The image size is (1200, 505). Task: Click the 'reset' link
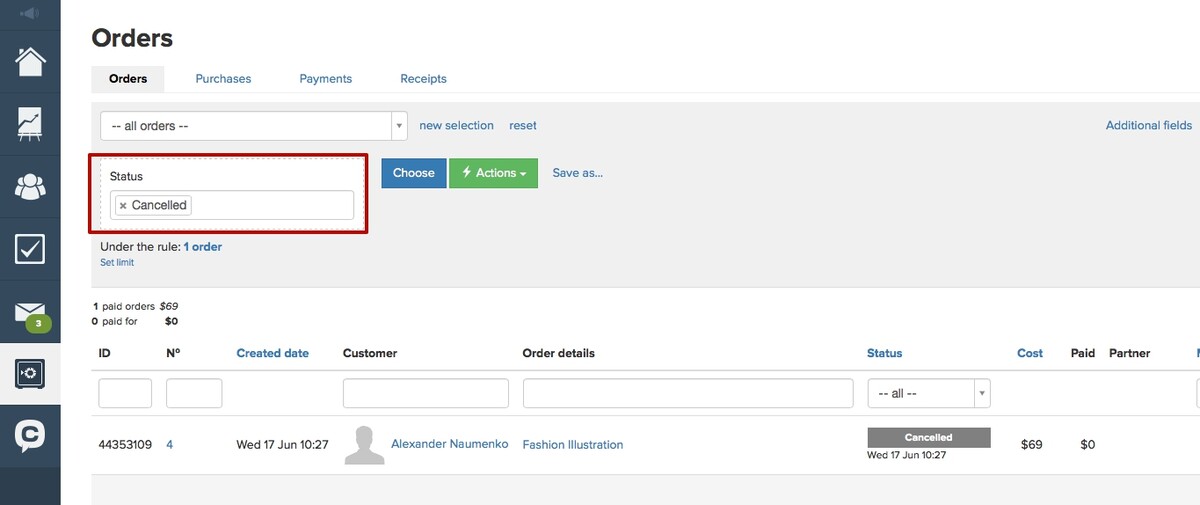pyautogui.click(x=523, y=126)
